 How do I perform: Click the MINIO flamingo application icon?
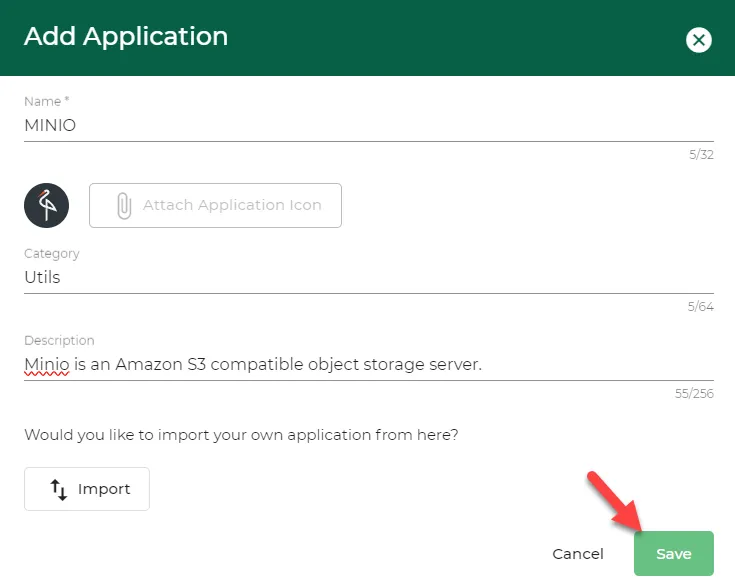tap(46, 205)
